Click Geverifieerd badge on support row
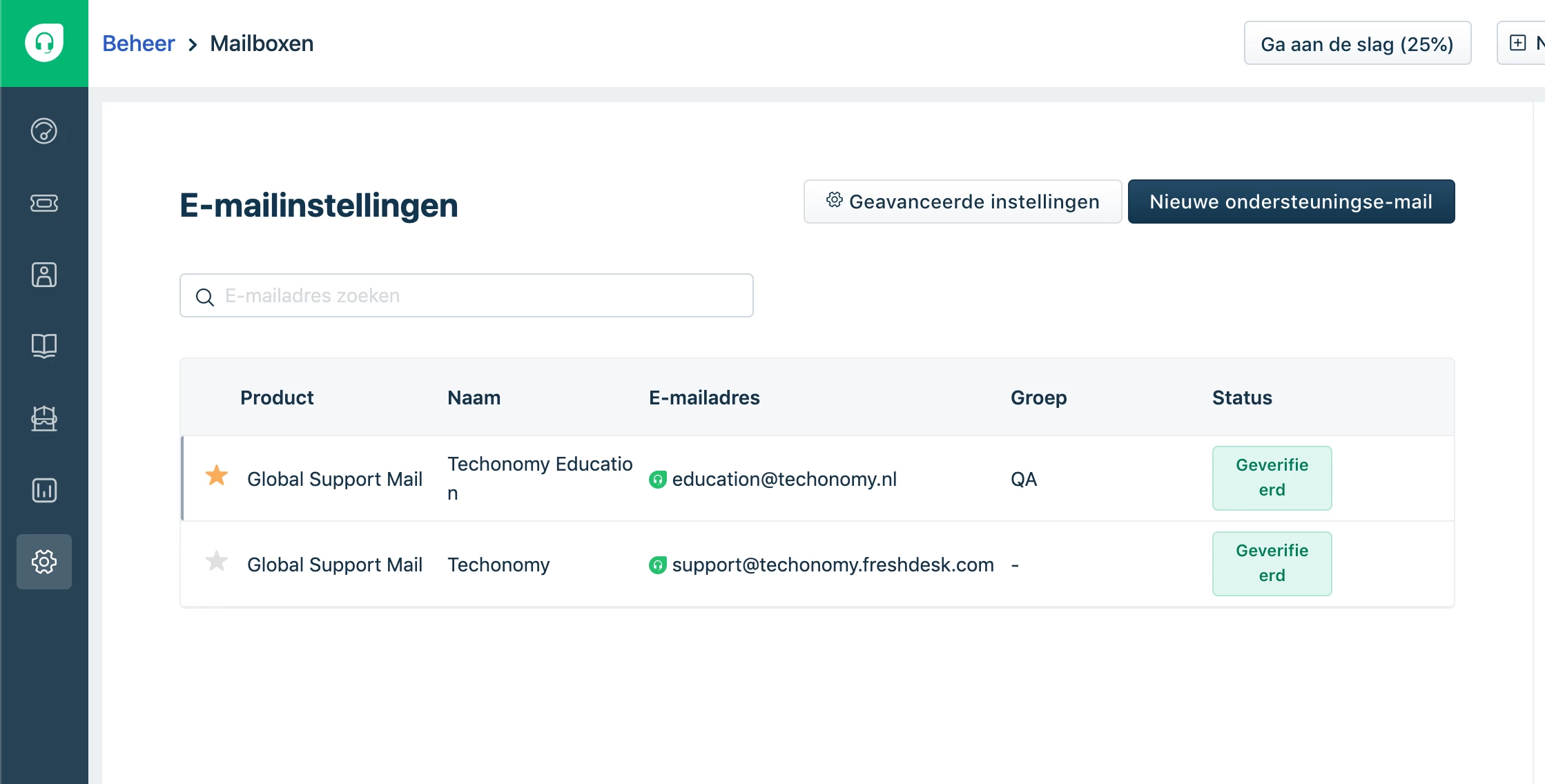 (1272, 563)
